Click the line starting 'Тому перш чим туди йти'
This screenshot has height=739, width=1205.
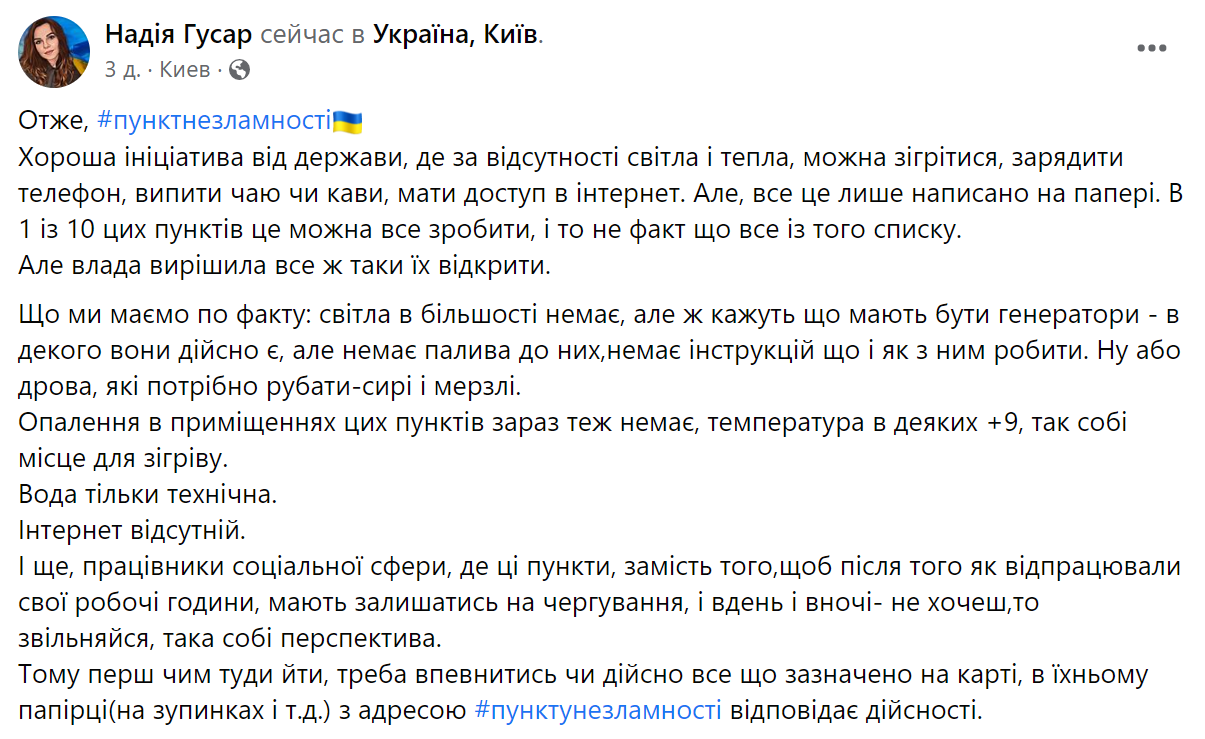coord(582,675)
